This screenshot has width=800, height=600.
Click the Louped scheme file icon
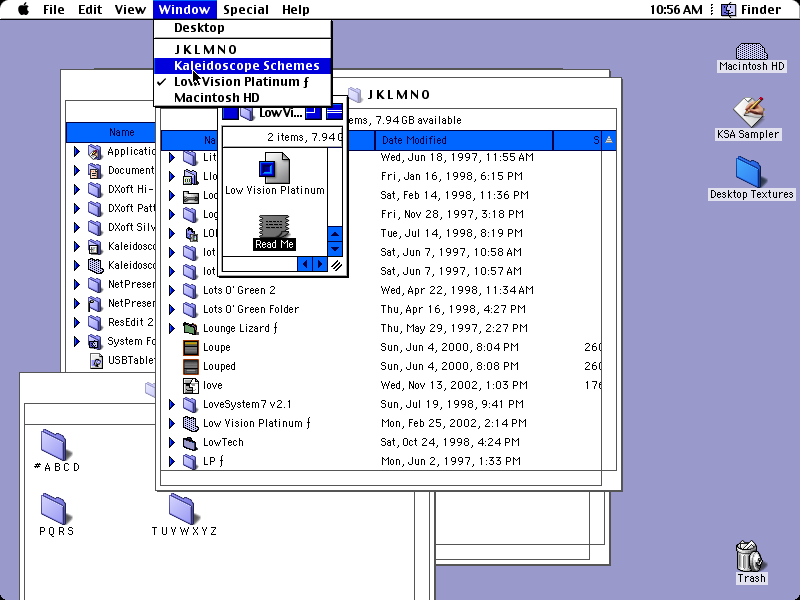pyautogui.click(x=190, y=366)
